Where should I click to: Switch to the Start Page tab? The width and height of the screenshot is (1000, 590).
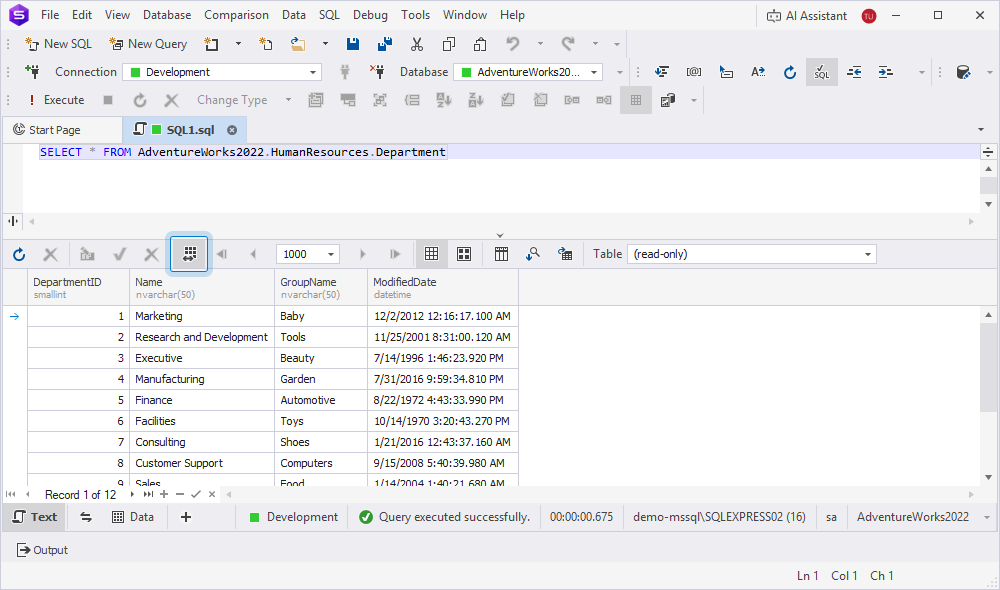pos(54,130)
